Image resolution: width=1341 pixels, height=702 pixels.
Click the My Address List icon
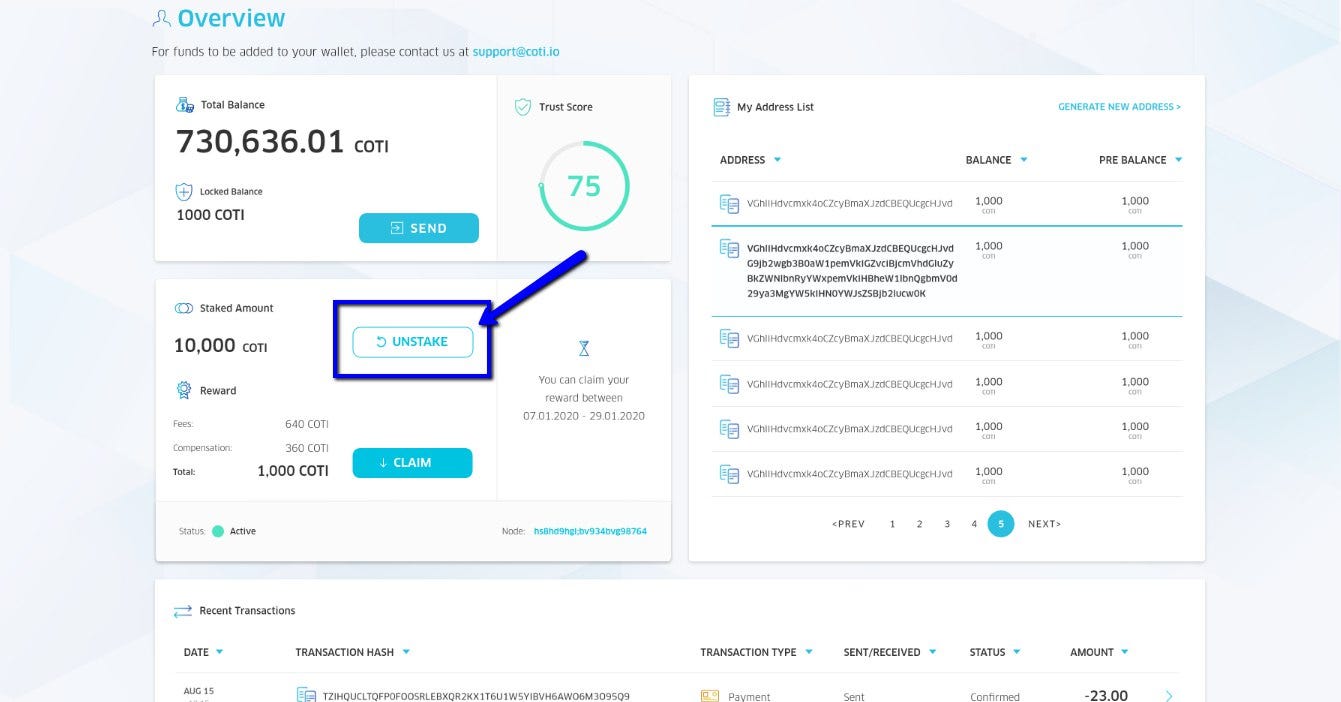pos(721,107)
